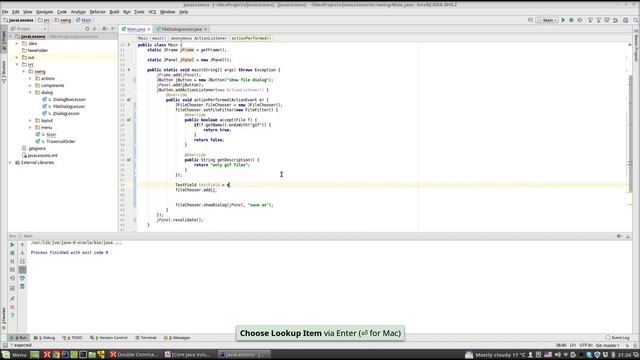
Task: Open the Messages tool window tab
Action: (177, 338)
